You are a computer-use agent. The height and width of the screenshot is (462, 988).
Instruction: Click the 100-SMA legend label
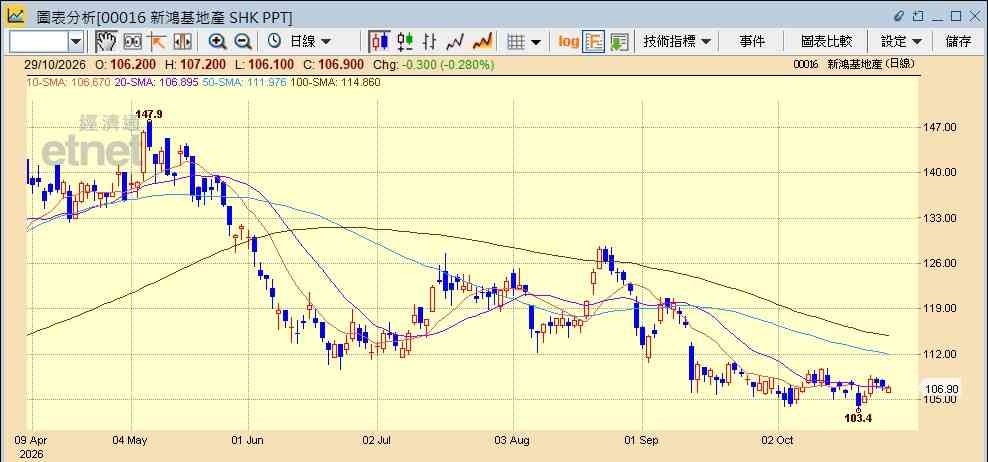(x=335, y=82)
